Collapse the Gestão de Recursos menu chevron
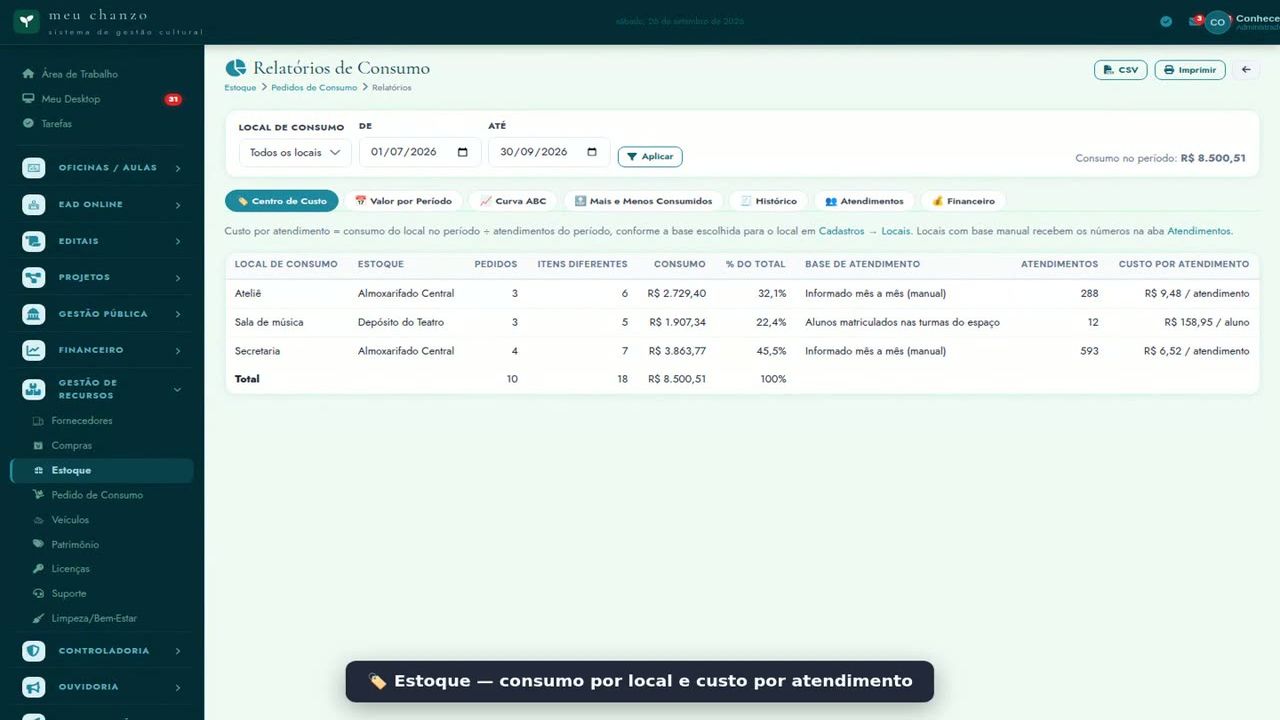Viewport: 1280px width, 720px height. tap(178, 389)
